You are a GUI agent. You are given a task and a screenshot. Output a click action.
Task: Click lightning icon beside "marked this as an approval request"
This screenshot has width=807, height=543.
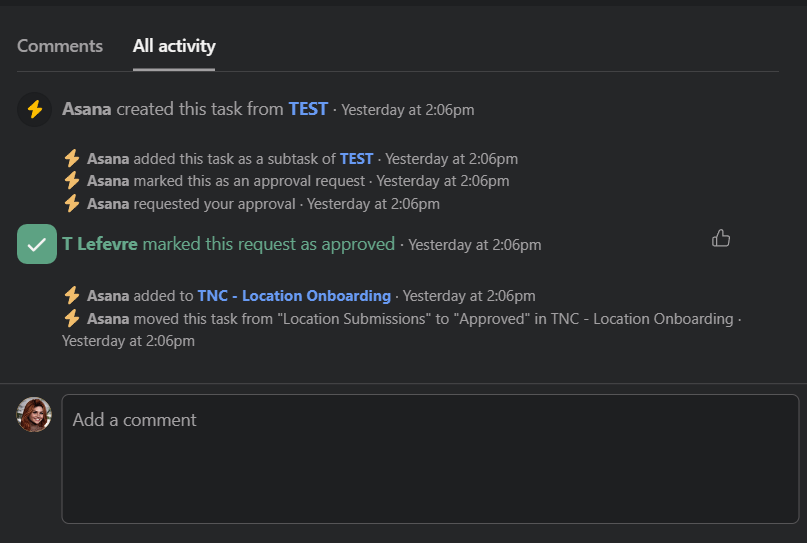72,181
